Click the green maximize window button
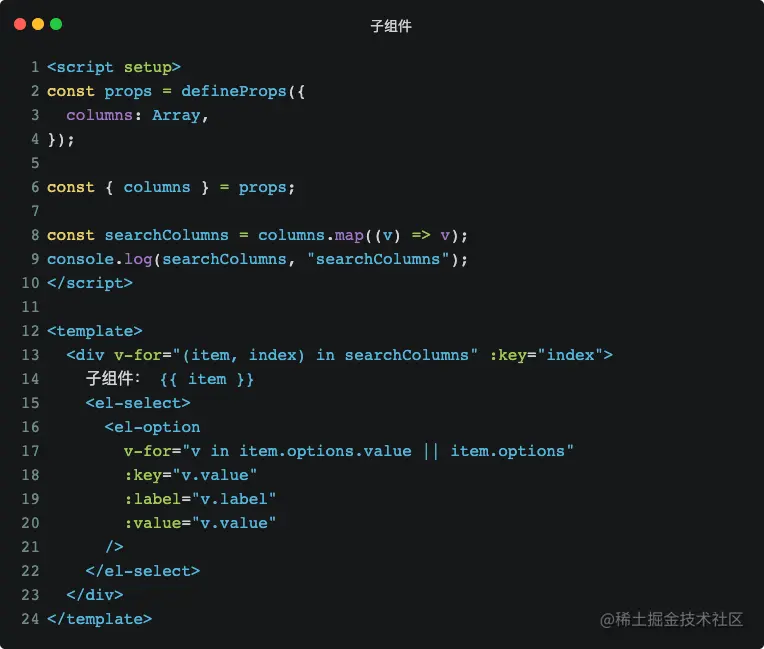 point(56,24)
